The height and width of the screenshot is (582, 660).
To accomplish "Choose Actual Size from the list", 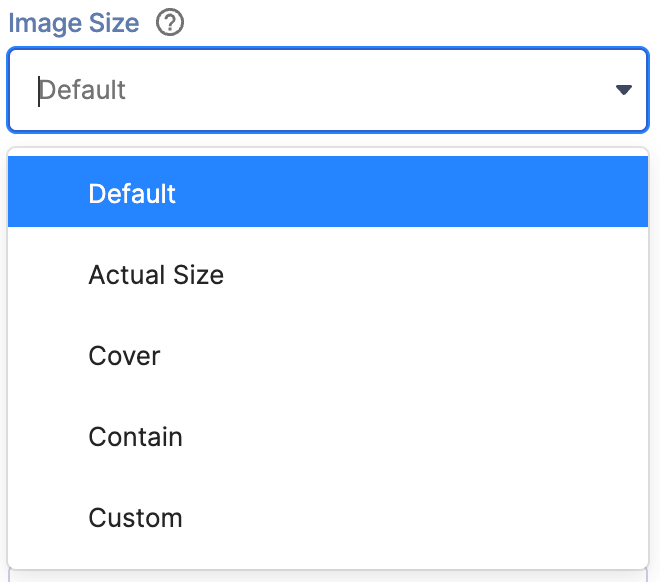I will click(327, 275).
